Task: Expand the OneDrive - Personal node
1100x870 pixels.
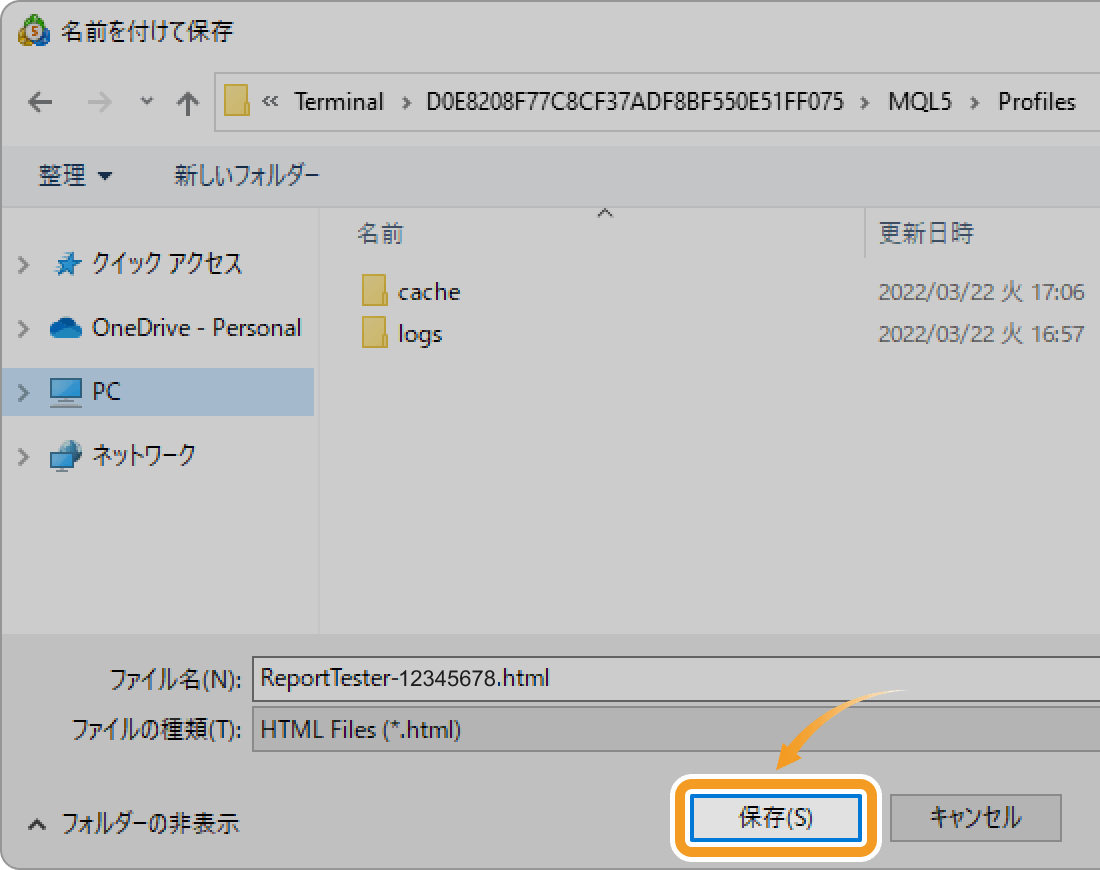Action: [23, 328]
